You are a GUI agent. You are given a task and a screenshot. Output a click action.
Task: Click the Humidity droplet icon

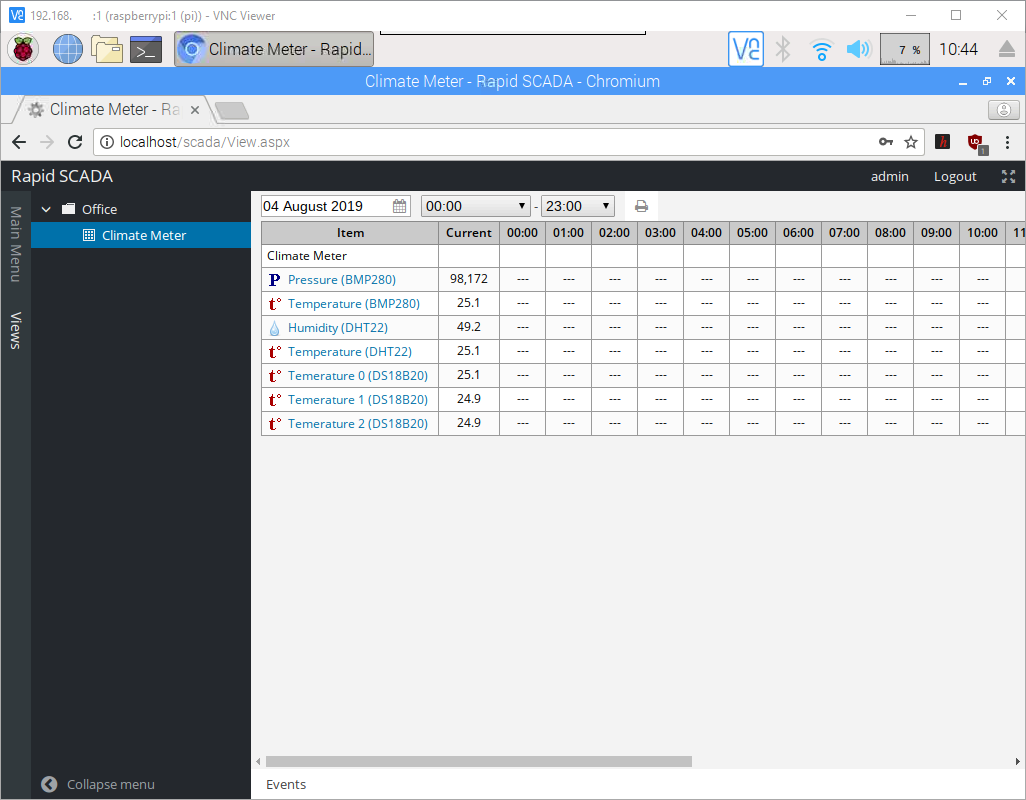[x=274, y=328]
